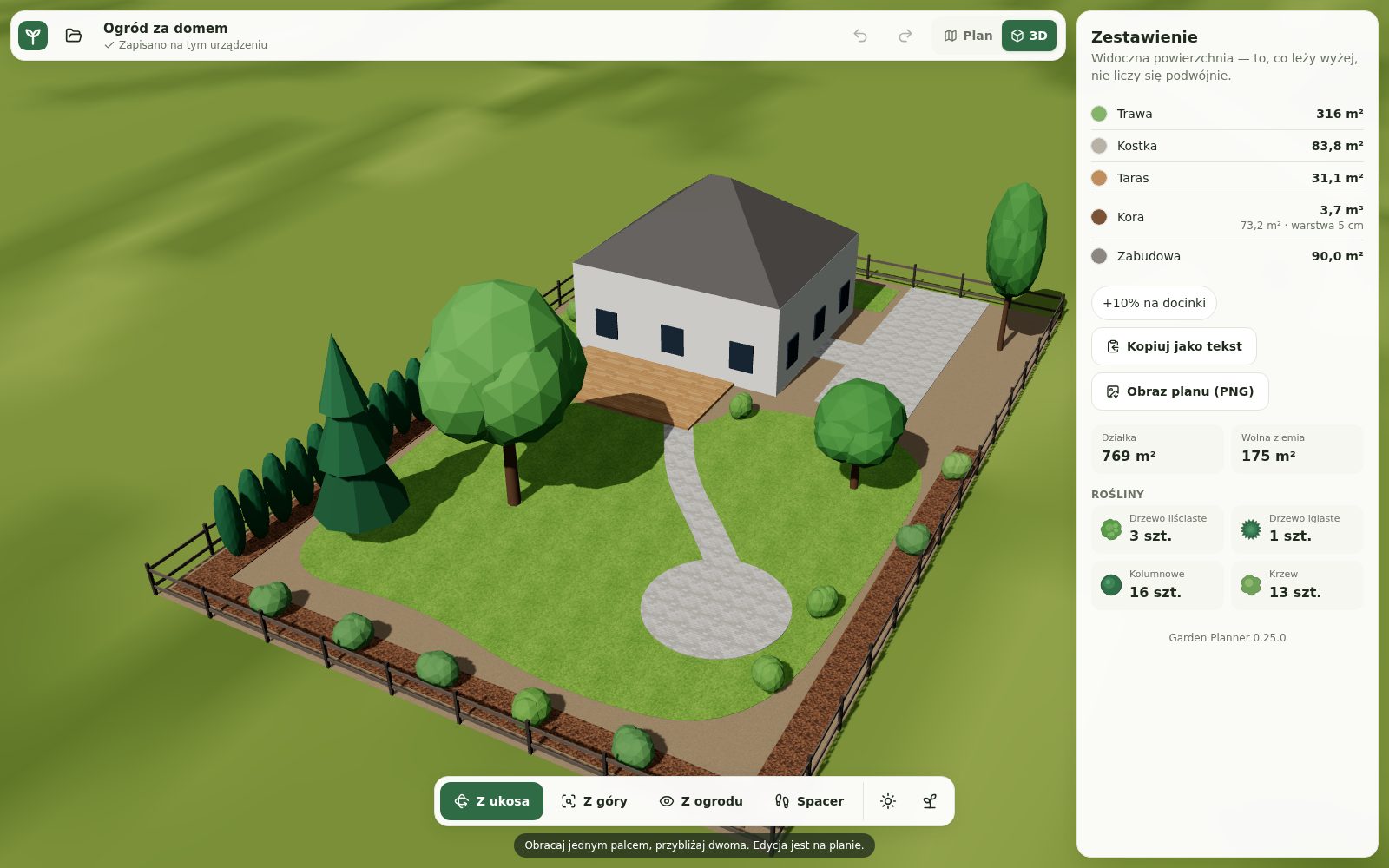Image resolution: width=1389 pixels, height=868 pixels.
Task: Select the Z ukosa camera angle
Action: pos(491,801)
